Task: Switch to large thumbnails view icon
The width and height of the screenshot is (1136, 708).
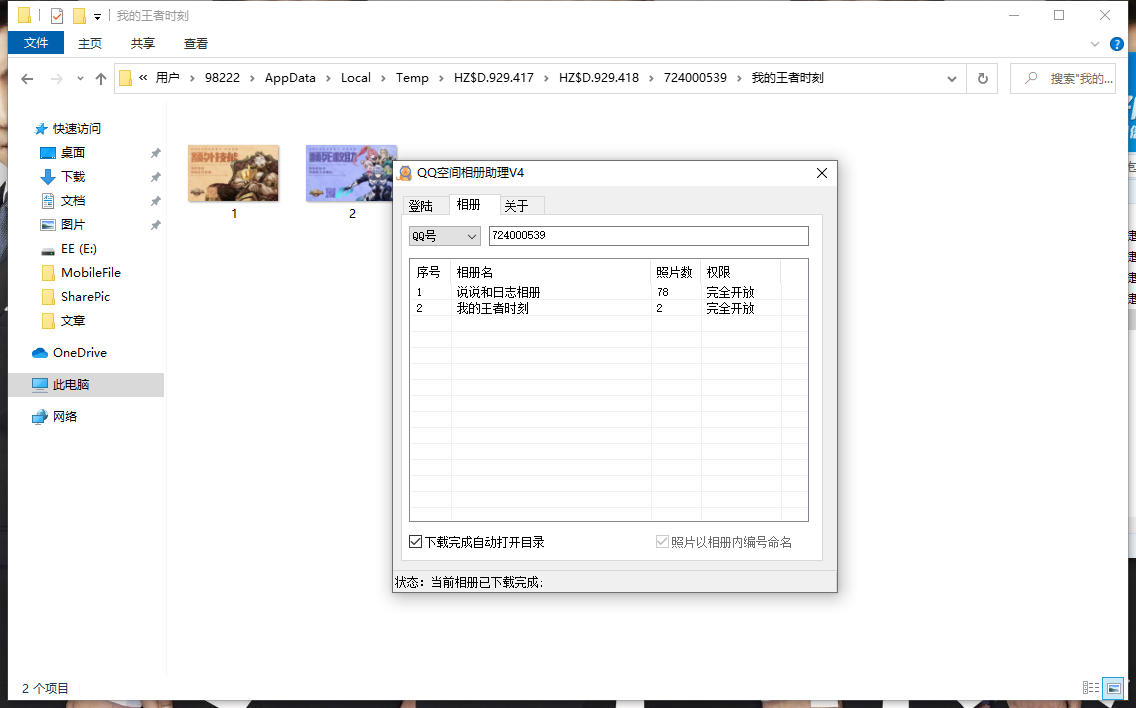Action: tap(1114, 687)
